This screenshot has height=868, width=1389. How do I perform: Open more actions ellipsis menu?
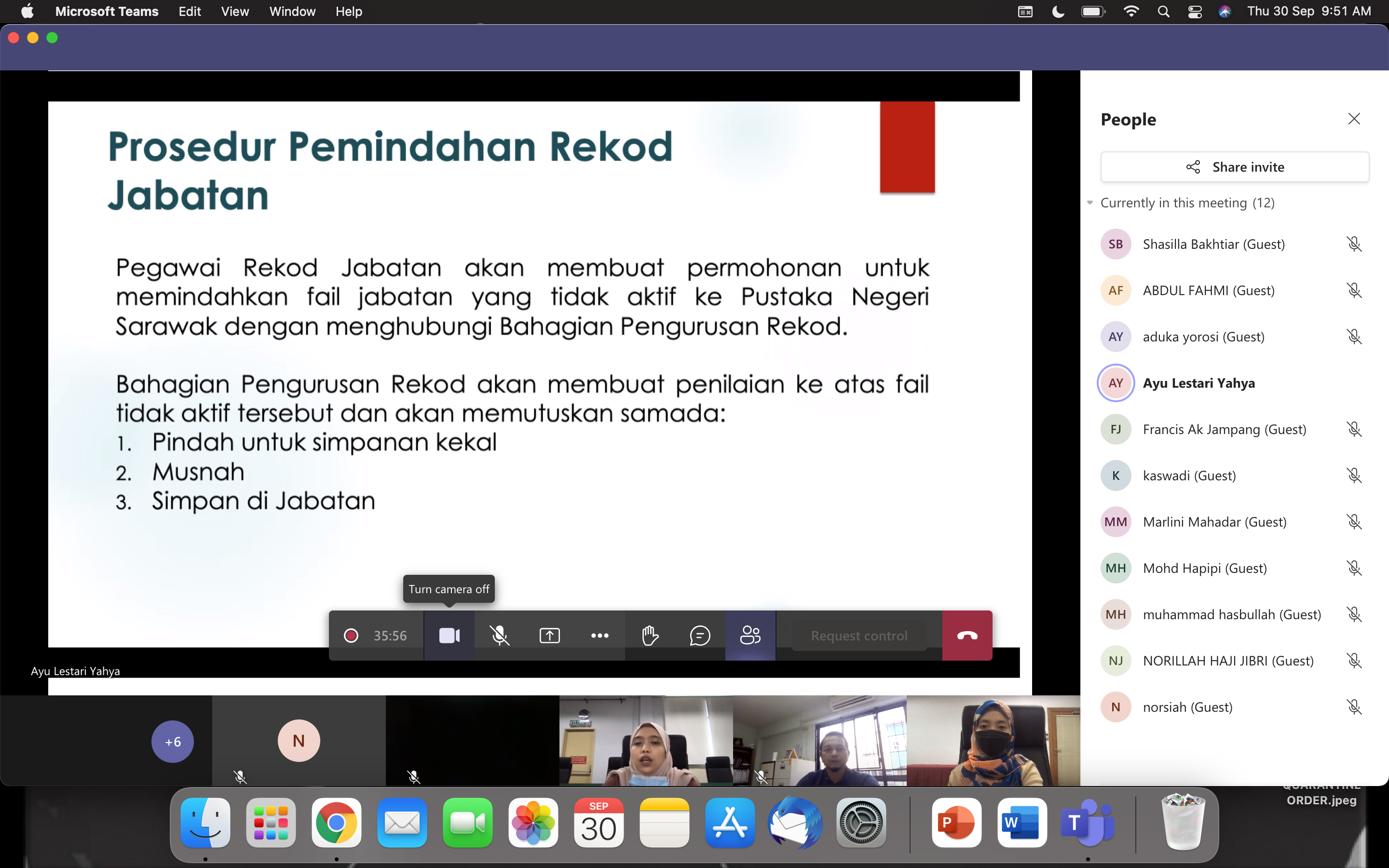600,636
